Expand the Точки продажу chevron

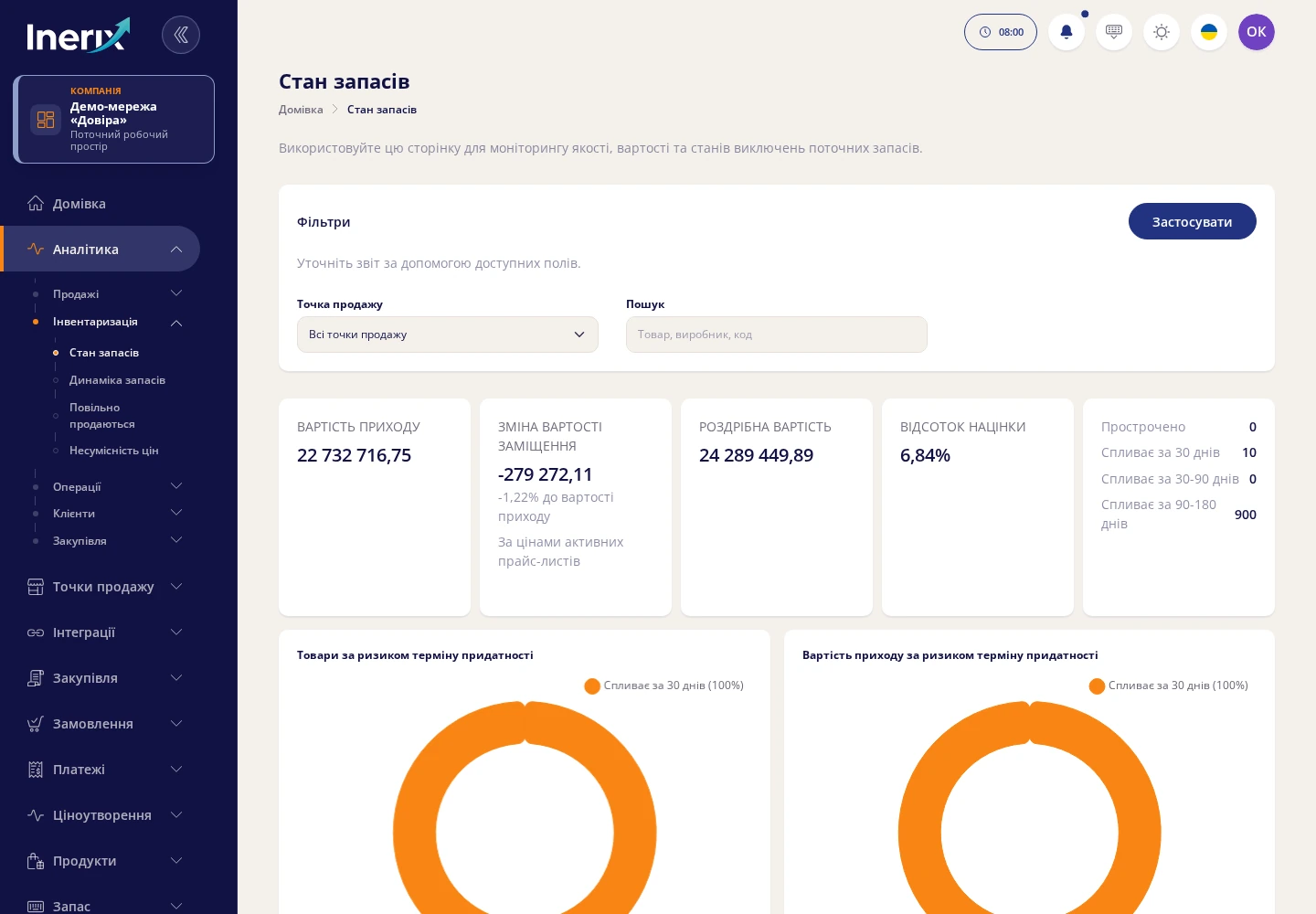tap(176, 587)
